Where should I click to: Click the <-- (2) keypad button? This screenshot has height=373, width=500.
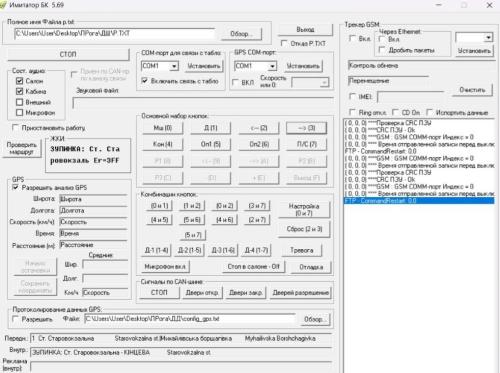click(259, 128)
